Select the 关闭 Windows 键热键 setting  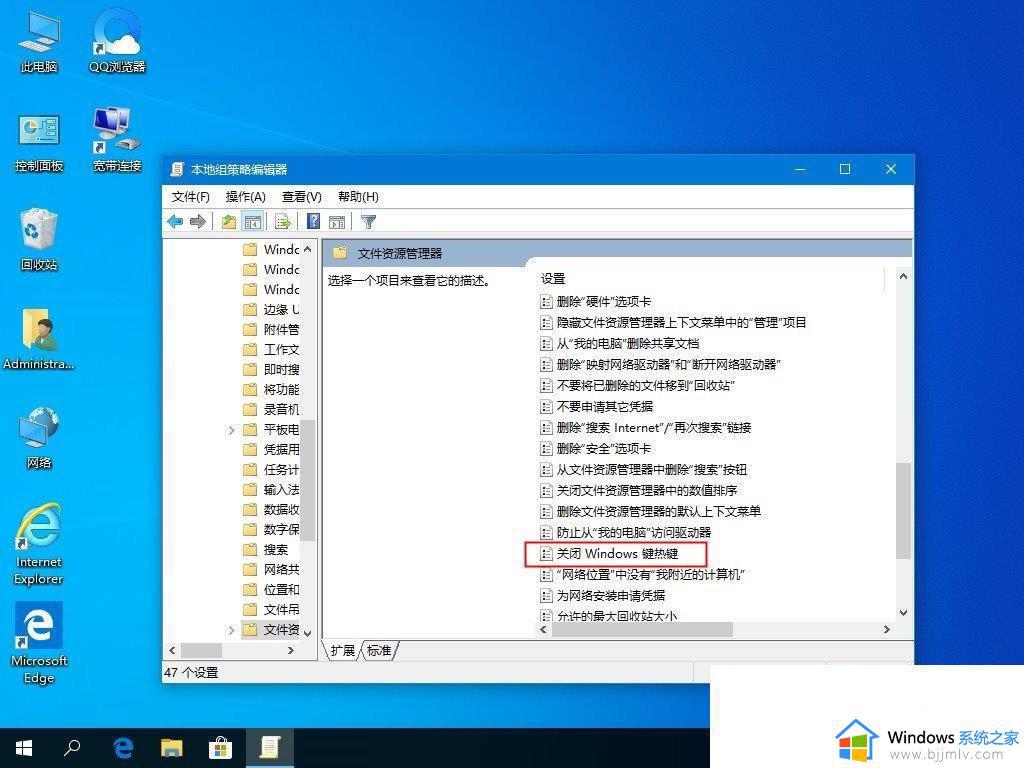[609, 554]
